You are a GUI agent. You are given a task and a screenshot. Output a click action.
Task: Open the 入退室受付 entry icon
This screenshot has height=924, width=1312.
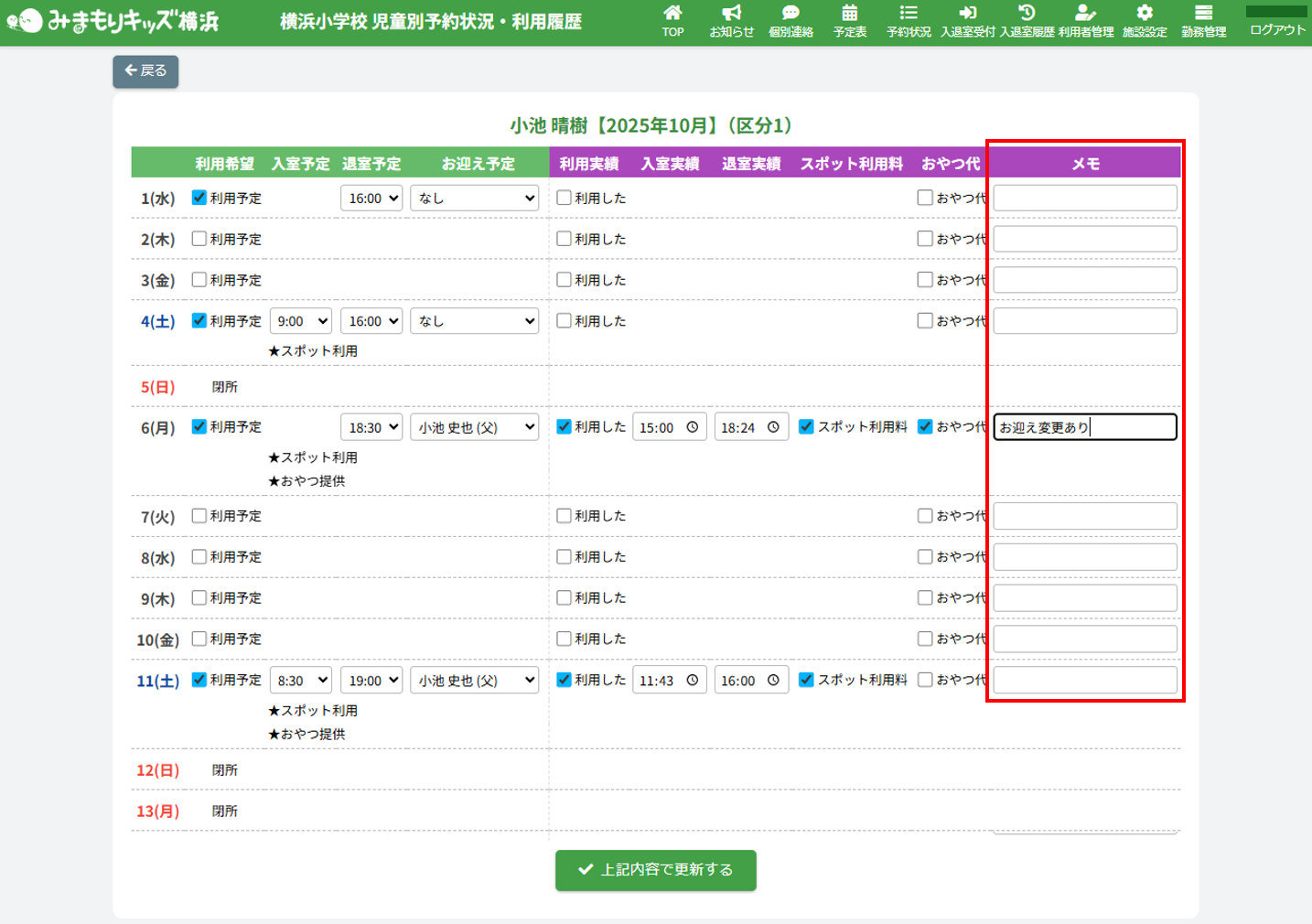click(967, 20)
